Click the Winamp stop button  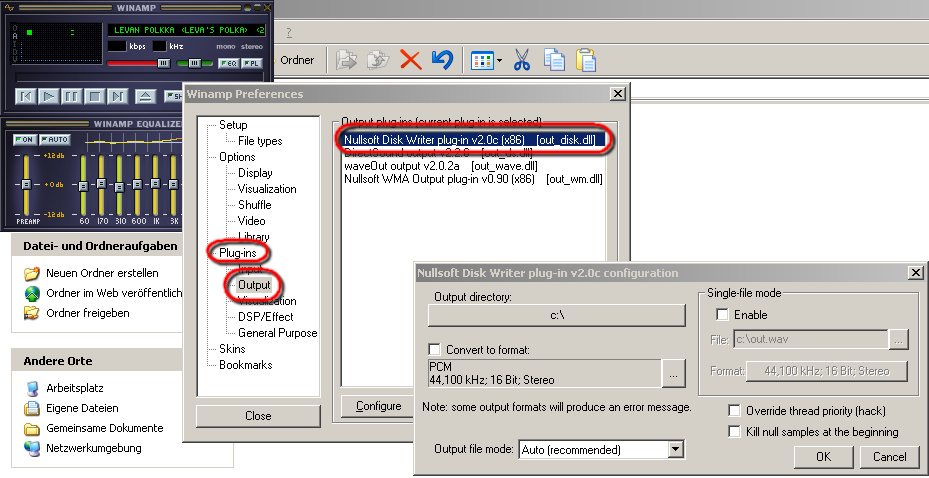[94, 96]
